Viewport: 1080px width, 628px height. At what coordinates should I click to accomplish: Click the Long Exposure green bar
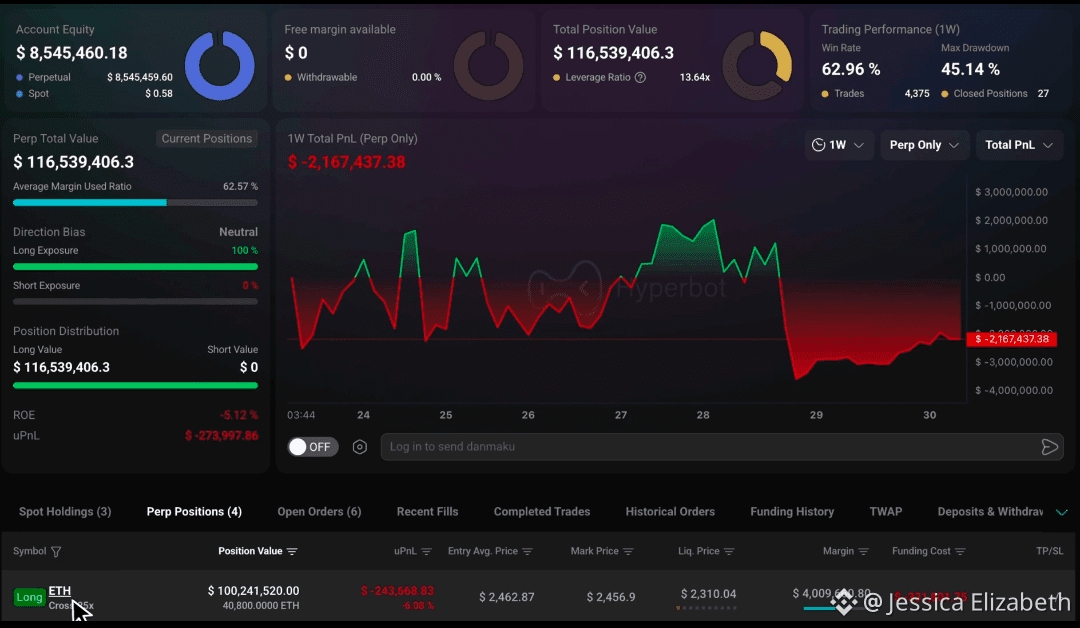tap(135, 266)
